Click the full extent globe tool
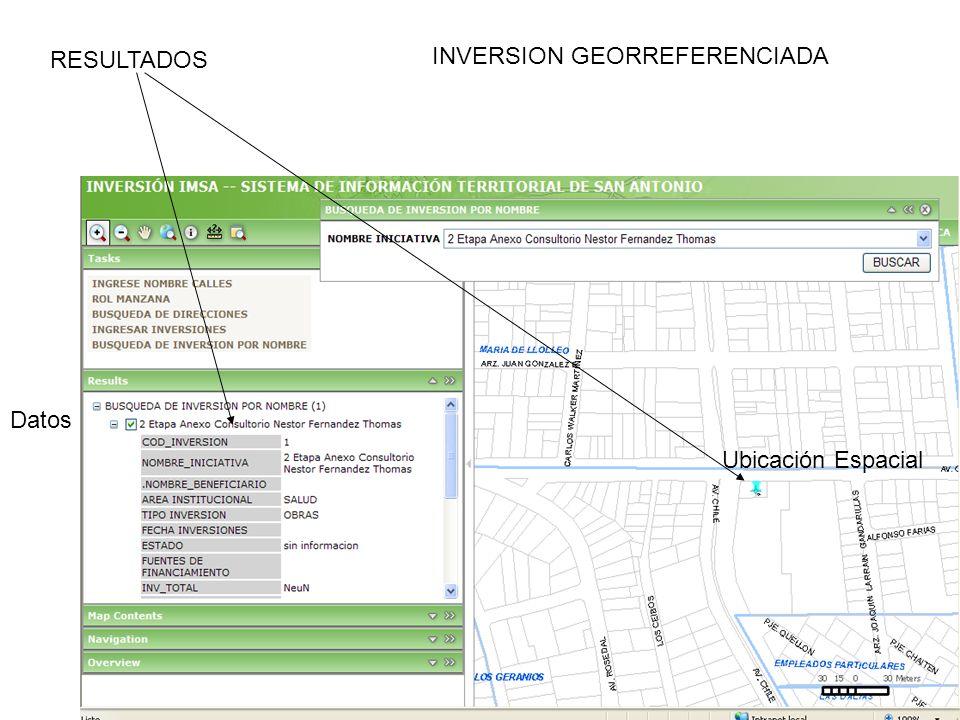960x720 pixels. click(x=168, y=233)
